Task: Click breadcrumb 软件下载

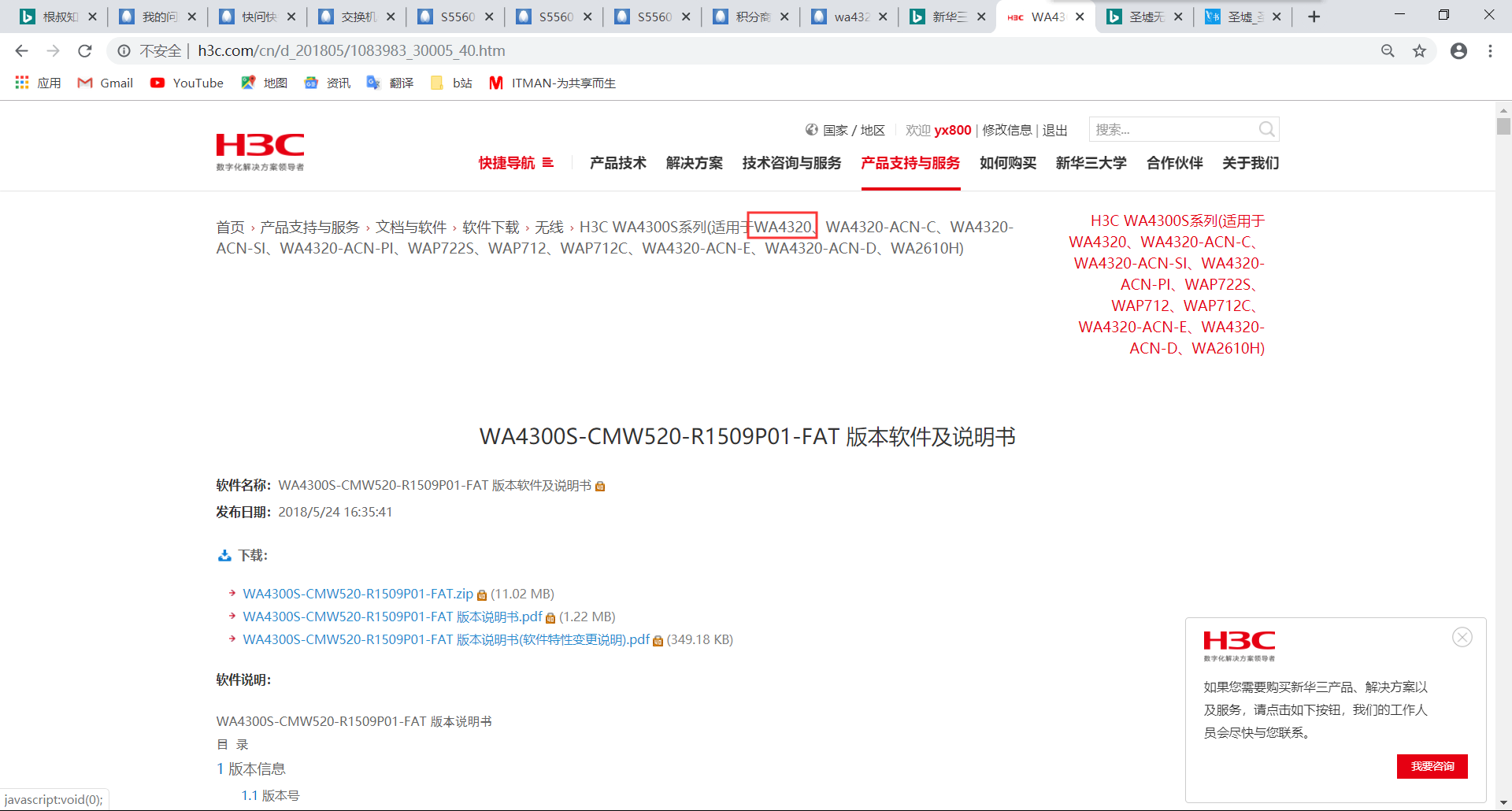Action: coord(491,228)
